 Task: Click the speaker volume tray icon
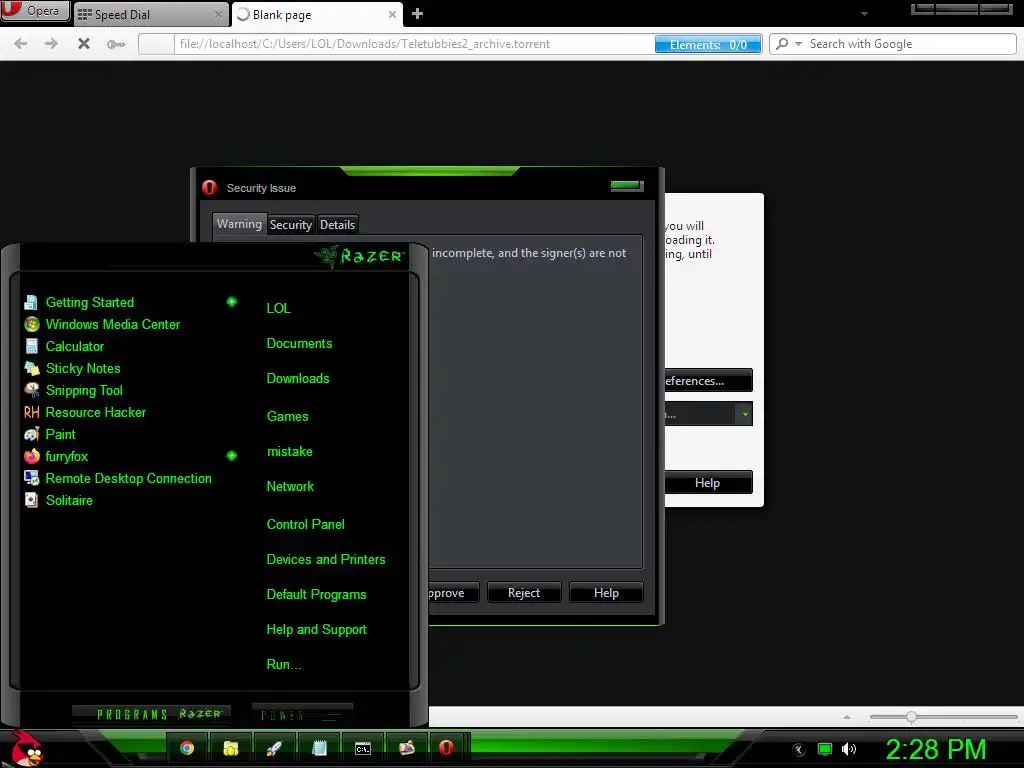click(x=849, y=749)
